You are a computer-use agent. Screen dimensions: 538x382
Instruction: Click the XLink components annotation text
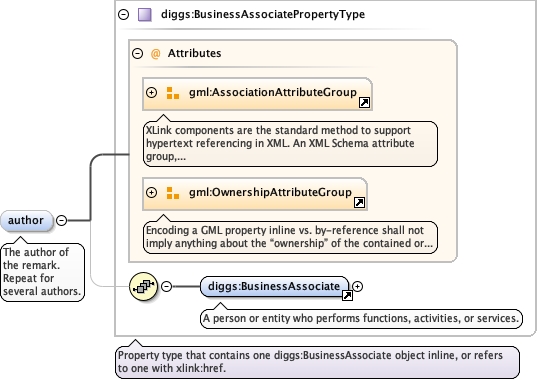coord(290,143)
